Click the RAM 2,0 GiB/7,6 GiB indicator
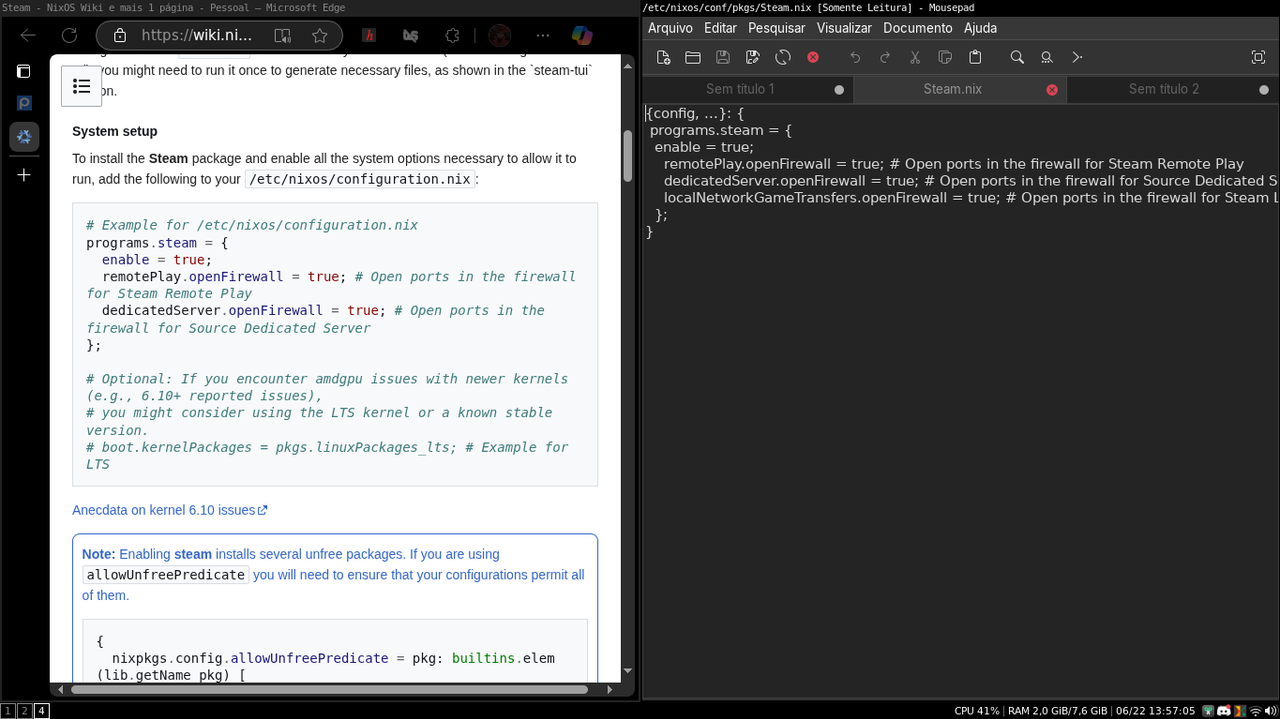The image size is (1280, 719). (1057, 711)
